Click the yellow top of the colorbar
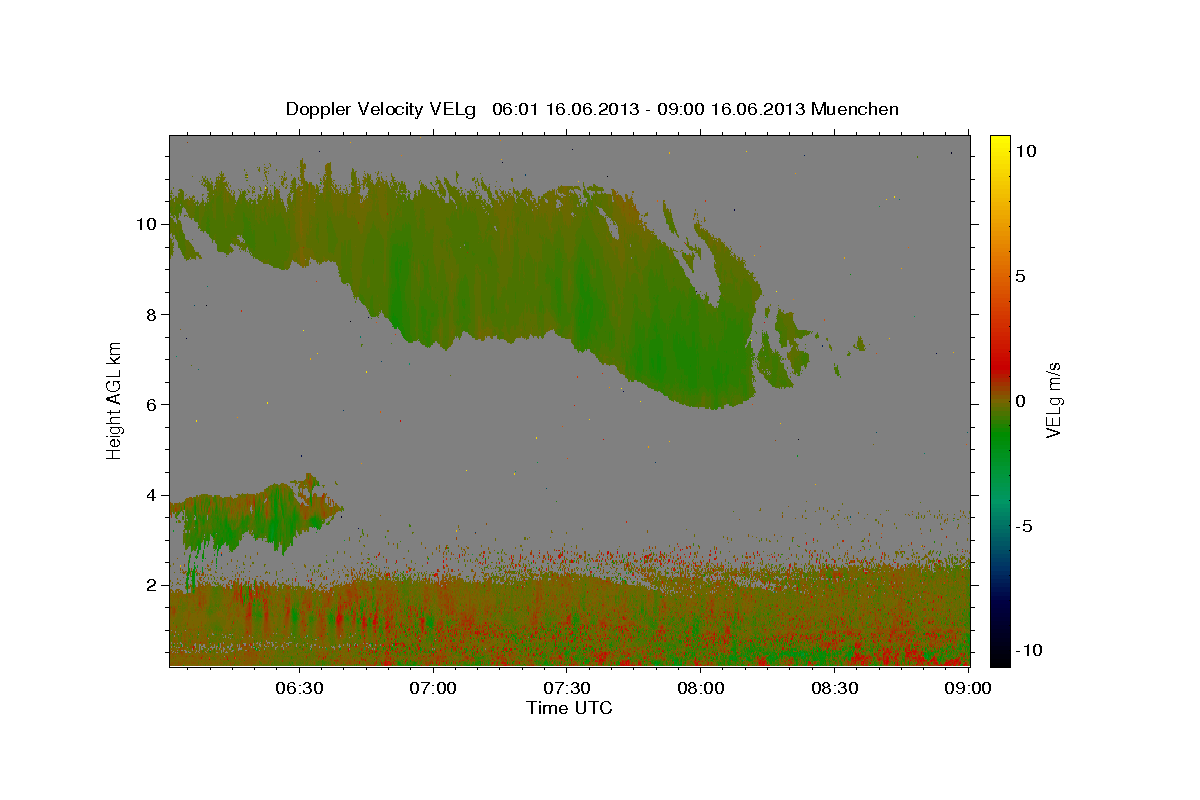 pos(999,145)
